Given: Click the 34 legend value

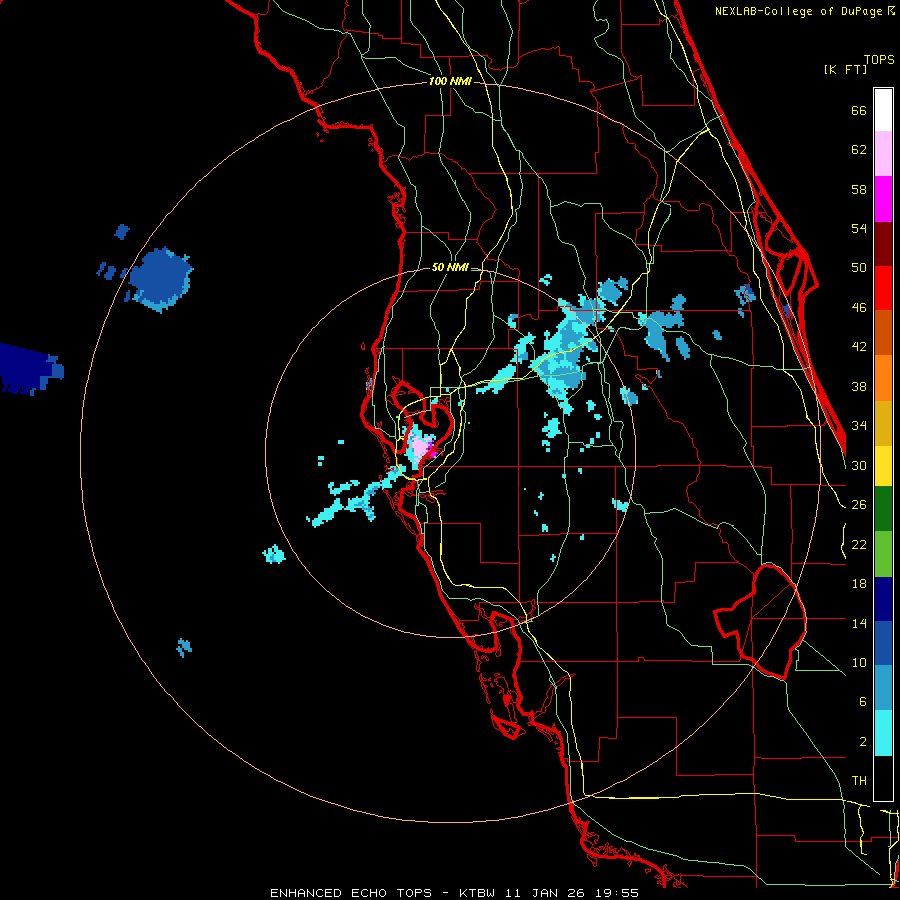Looking at the screenshot, I should pyautogui.click(x=859, y=425).
